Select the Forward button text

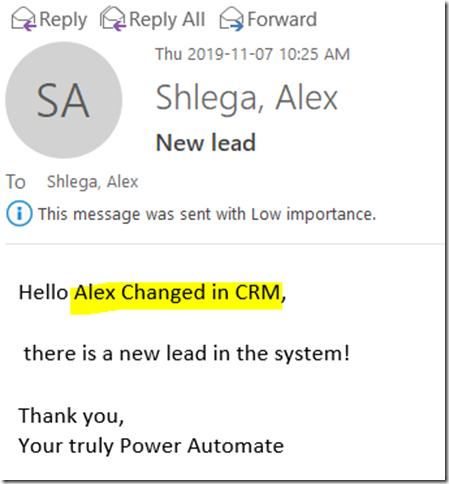pyautogui.click(x=282, y=19)
